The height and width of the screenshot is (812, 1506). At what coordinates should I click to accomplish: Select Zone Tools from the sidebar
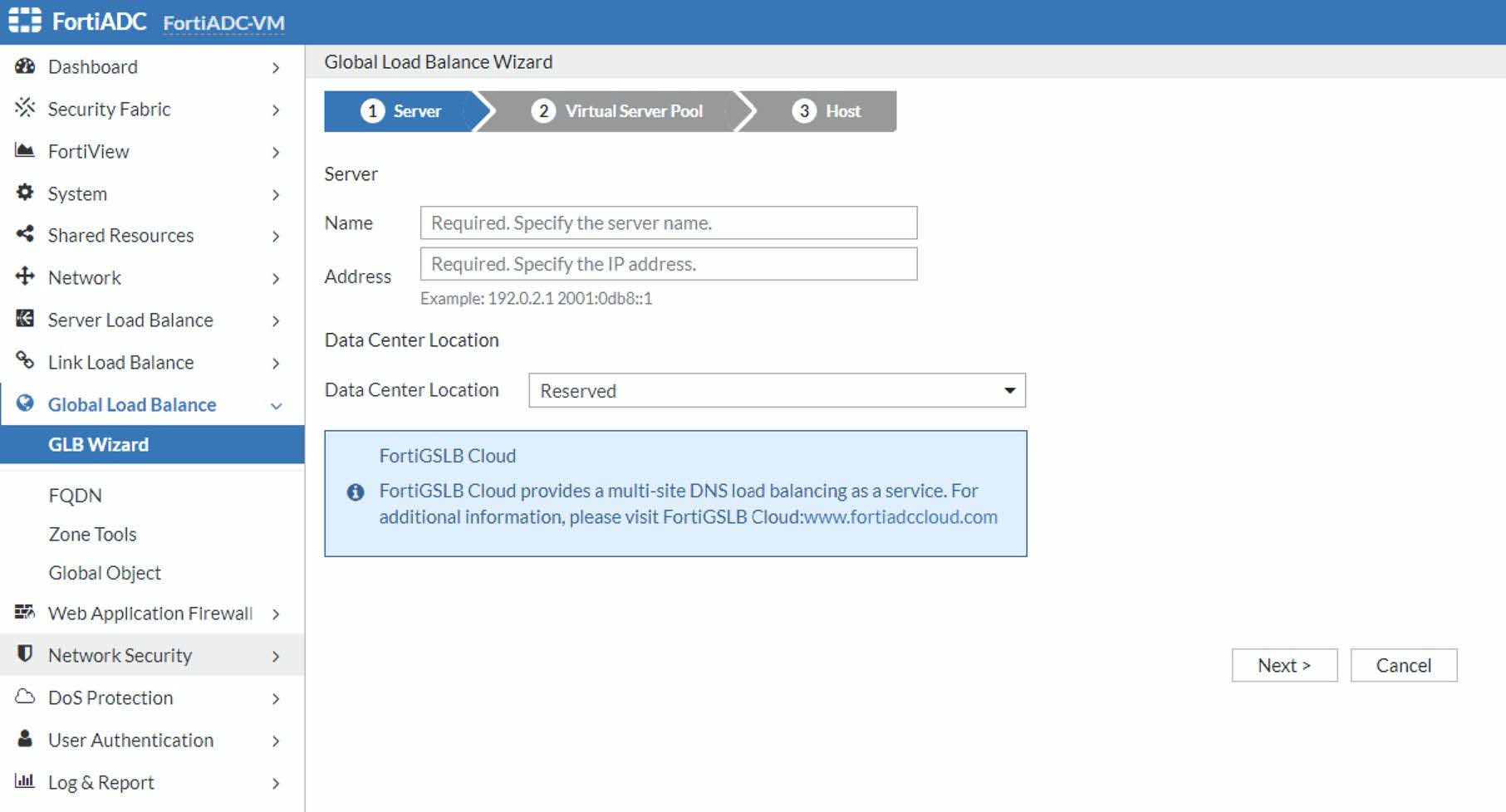click(x=92, y=534)
